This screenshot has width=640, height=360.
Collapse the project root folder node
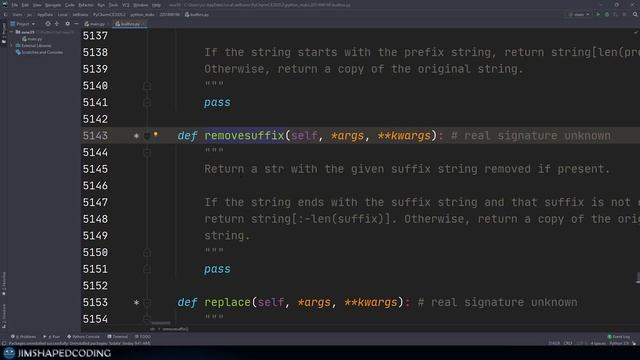[x=12, y=32]
